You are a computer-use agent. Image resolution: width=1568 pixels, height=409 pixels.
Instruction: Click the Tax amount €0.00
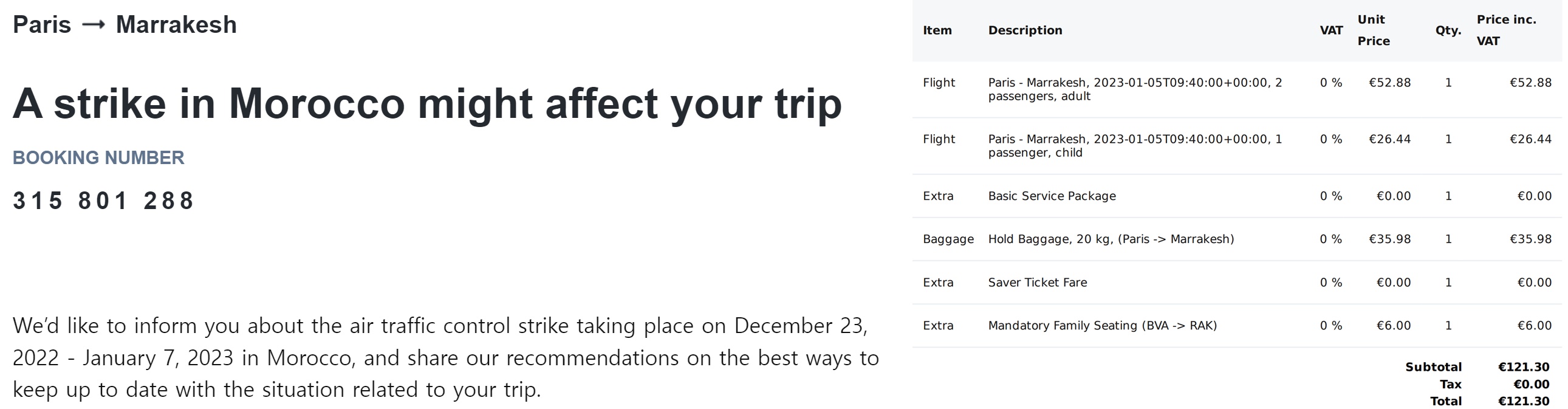1532,384
